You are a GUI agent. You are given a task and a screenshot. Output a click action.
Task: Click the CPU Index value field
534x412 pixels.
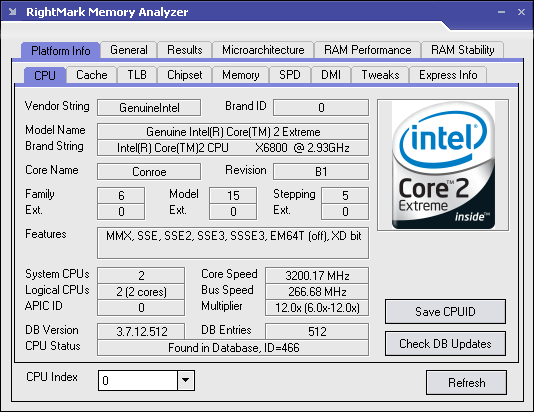[138, 380]
